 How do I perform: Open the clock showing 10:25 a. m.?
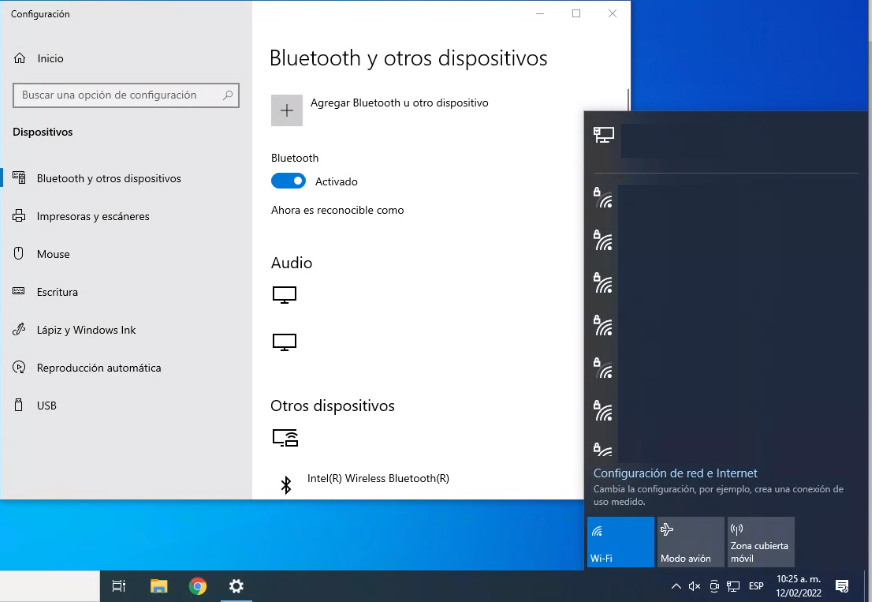tap(799, 586)
